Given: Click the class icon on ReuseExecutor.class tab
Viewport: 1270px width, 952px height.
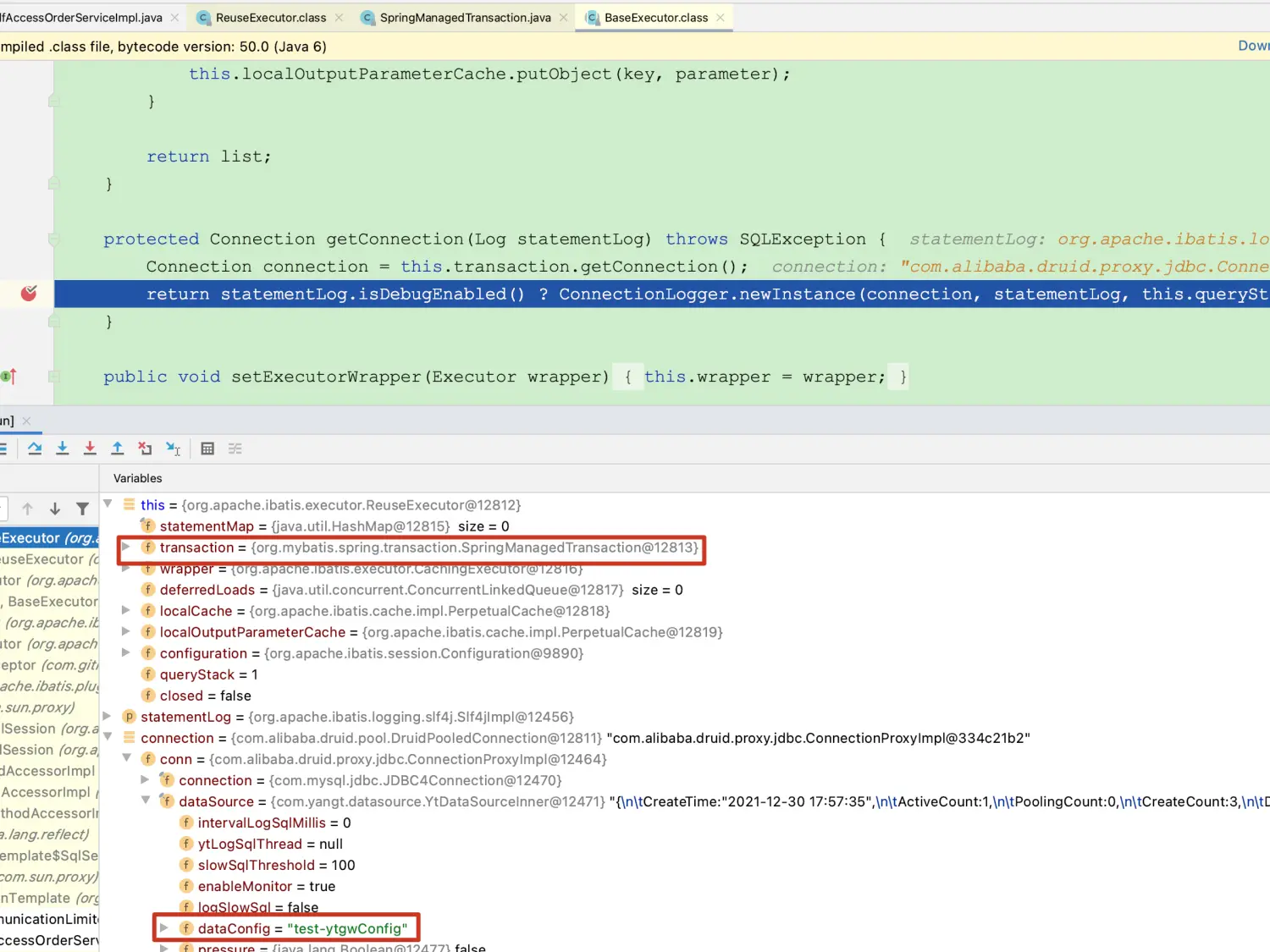Looking at the screenshot, I should [x=203, y=18].
